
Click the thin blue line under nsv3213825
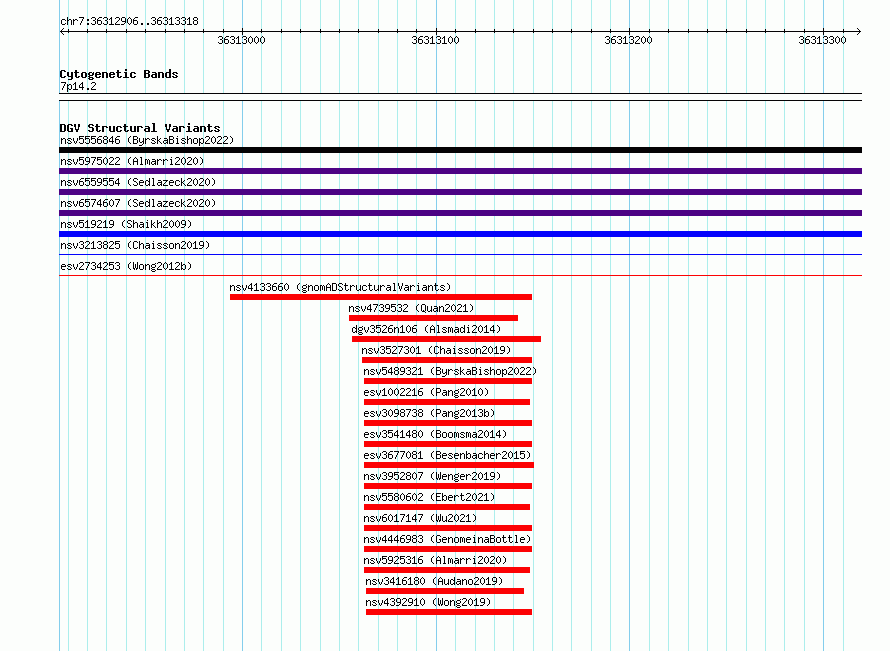pyautogui.click(x=460, y=254)
